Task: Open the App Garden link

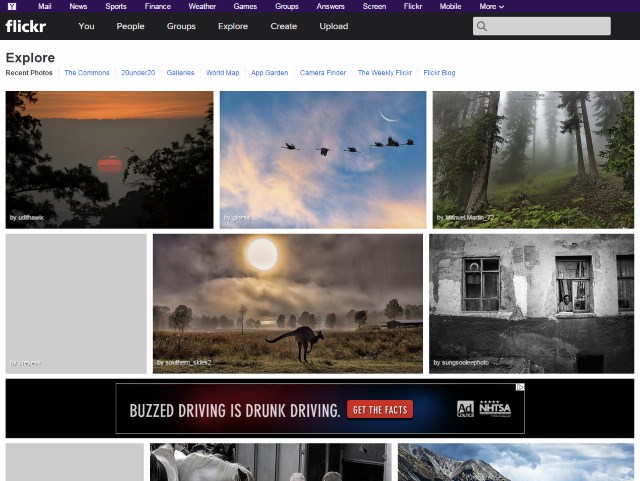Action: point(269,73)
